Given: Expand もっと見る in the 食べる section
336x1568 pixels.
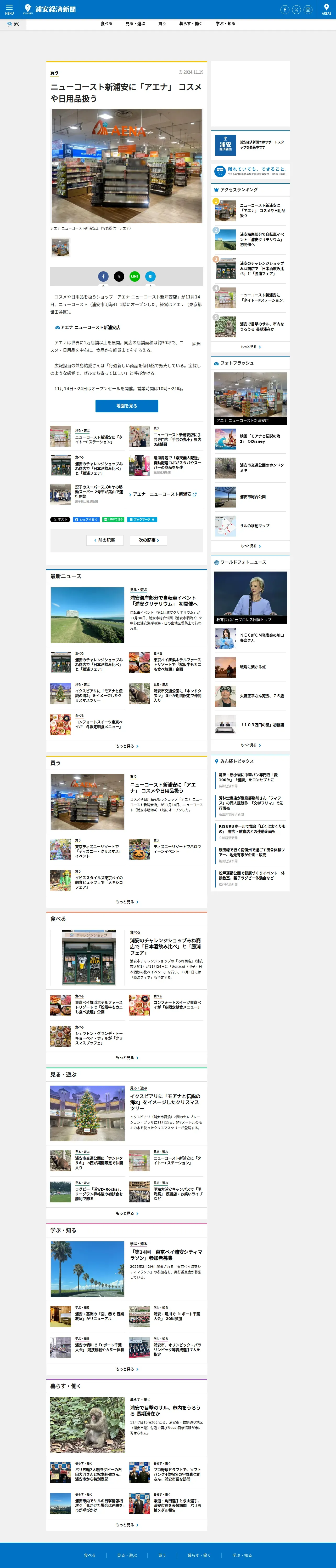Looking at the screenshot, I should click(127, 1058).
